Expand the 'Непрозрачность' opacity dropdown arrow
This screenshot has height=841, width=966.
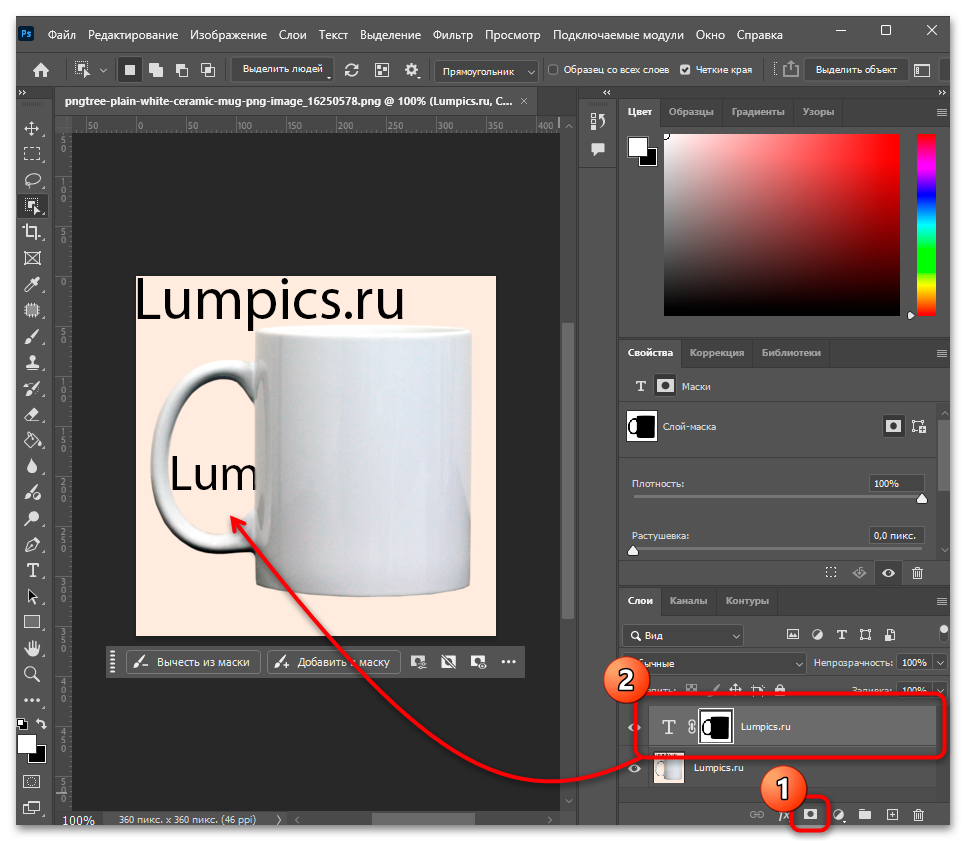(940, 663)
